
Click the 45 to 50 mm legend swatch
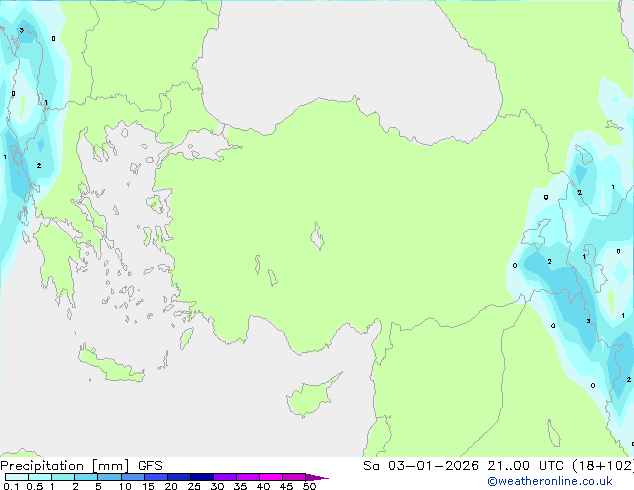pos(294,477)
